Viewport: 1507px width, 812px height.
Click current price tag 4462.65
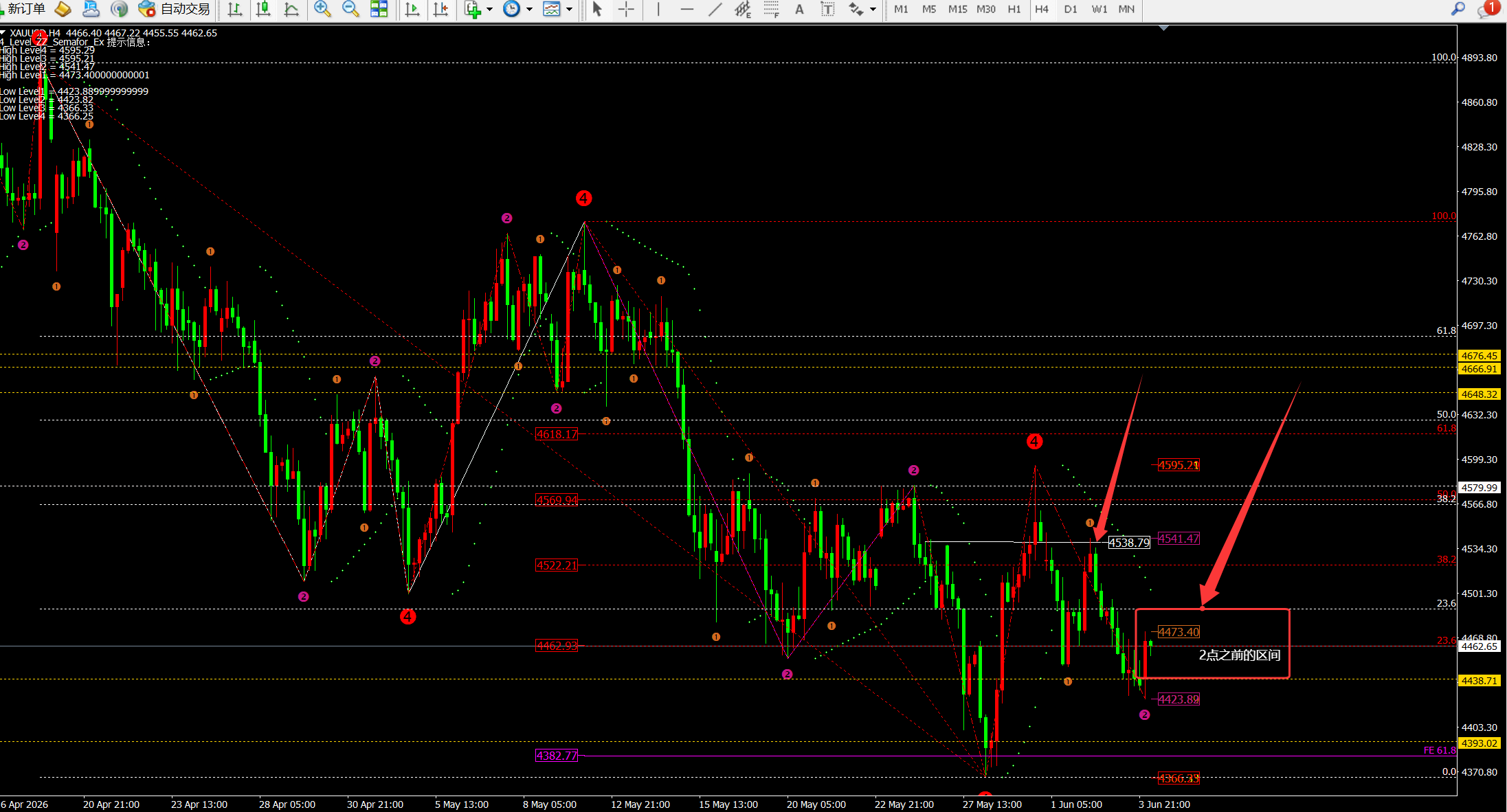[1479, 646]
